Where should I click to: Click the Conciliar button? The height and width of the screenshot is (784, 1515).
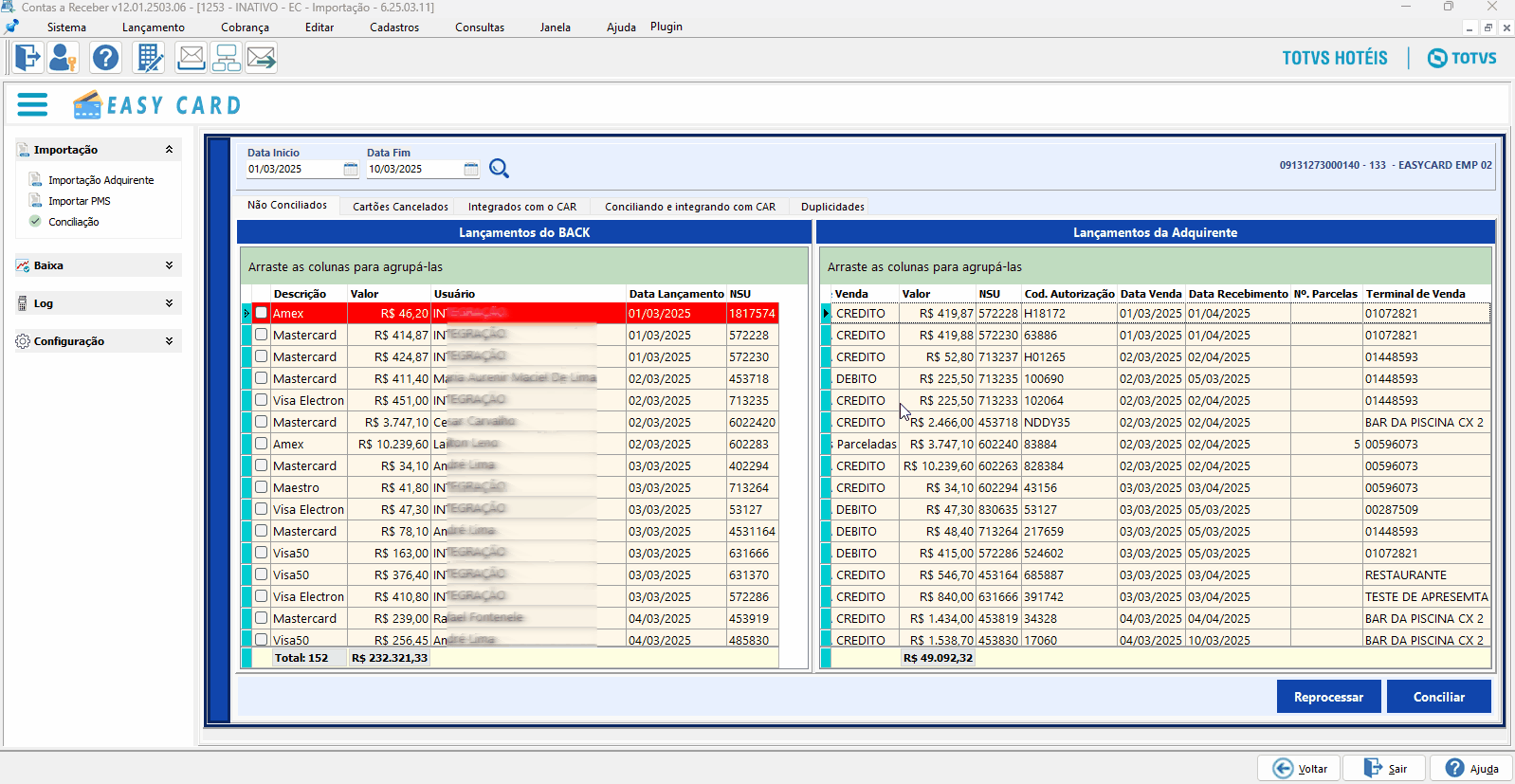pos(1438,697)
